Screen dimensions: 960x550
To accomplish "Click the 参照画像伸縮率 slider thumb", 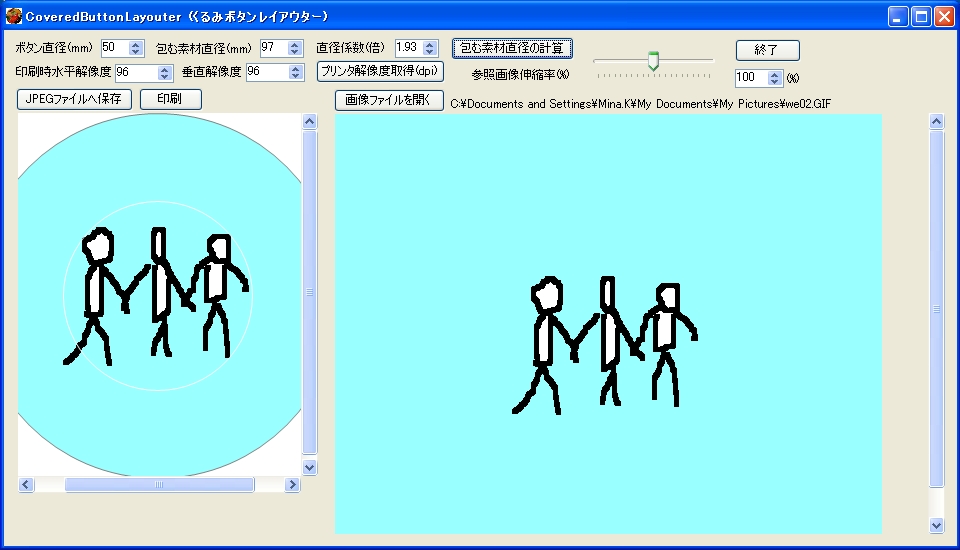I will click(x=653, y=61).
